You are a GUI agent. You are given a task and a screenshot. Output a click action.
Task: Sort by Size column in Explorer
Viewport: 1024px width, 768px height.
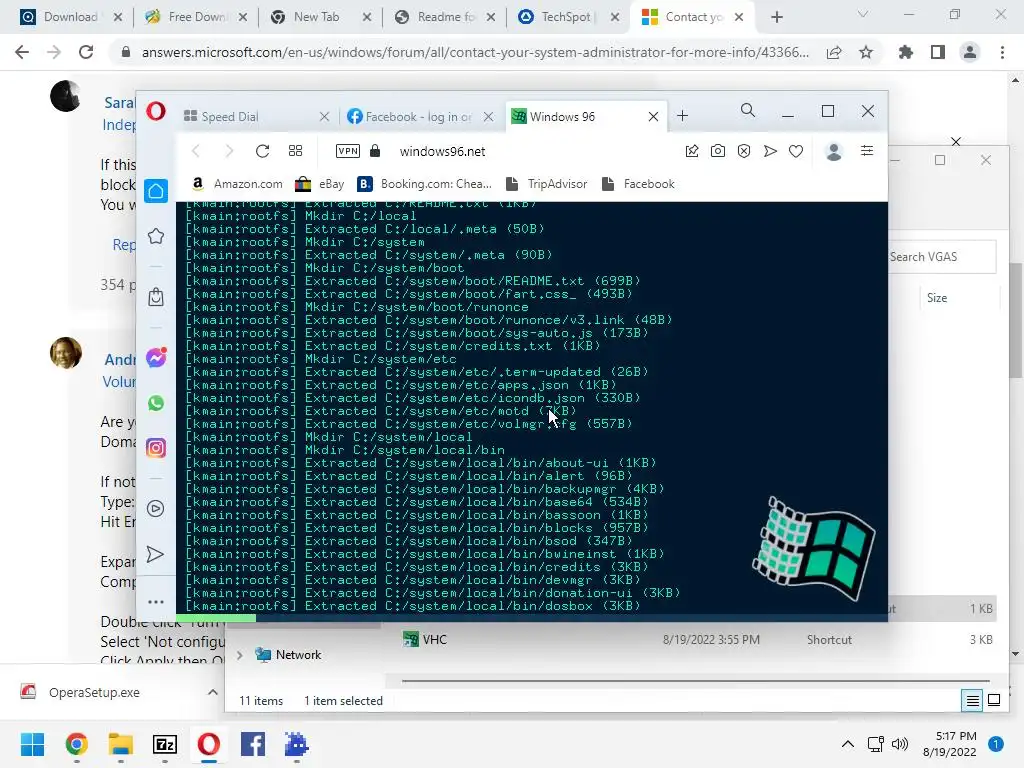[936, 298]
